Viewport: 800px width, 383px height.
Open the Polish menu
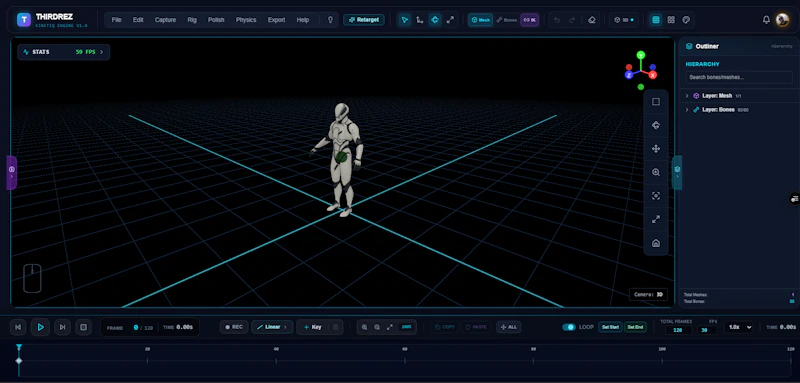pyautogui.click(x=216, y=20)
